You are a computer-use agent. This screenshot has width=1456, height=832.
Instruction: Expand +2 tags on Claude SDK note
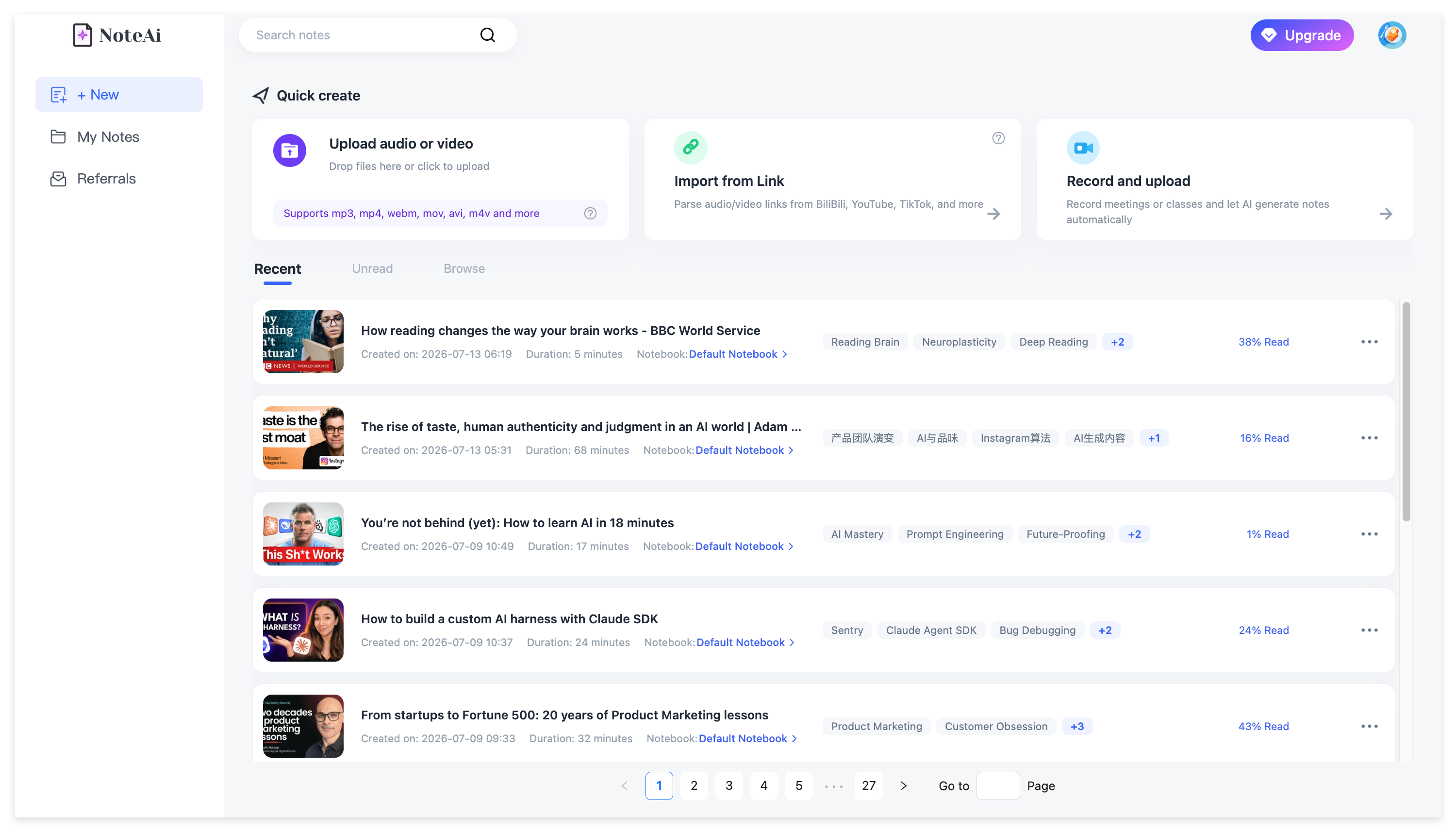pos(1105,630)
